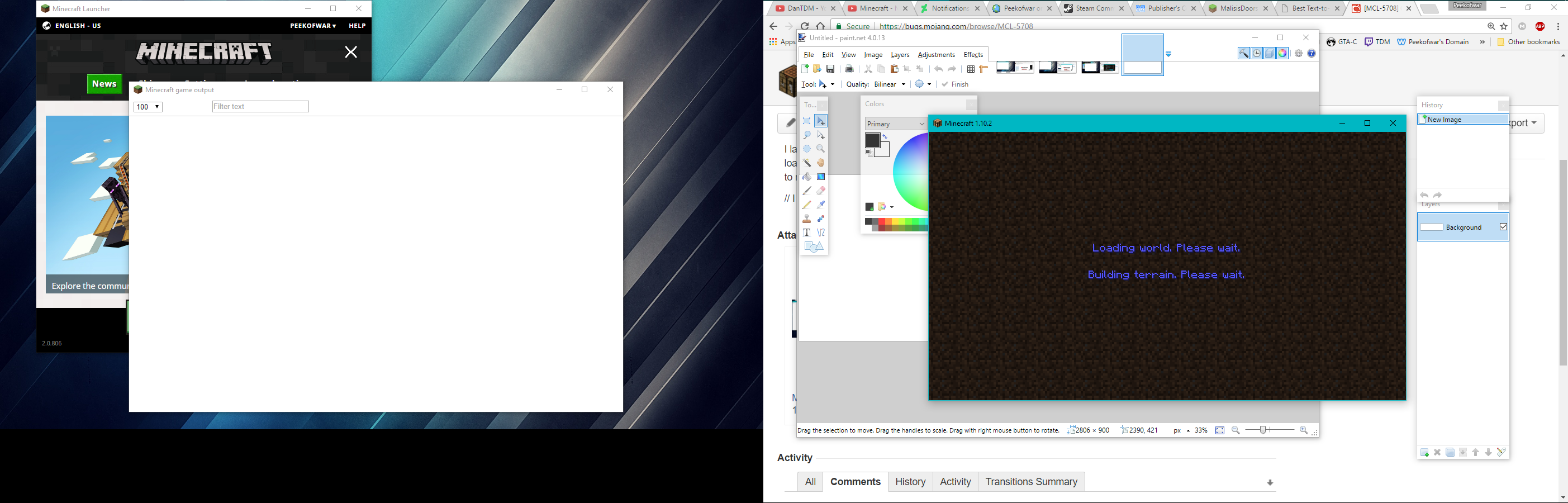Add a new layer in Layers panel
This screenshot has height=503, width=1568.
(x=1424, y=453)
